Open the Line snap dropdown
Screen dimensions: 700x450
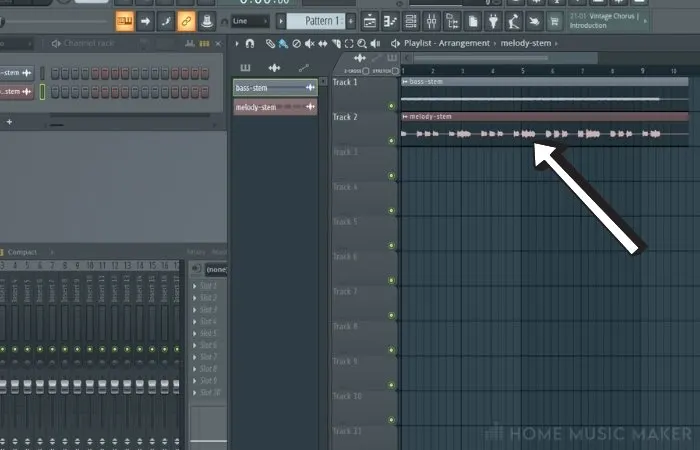click(250, 21)
